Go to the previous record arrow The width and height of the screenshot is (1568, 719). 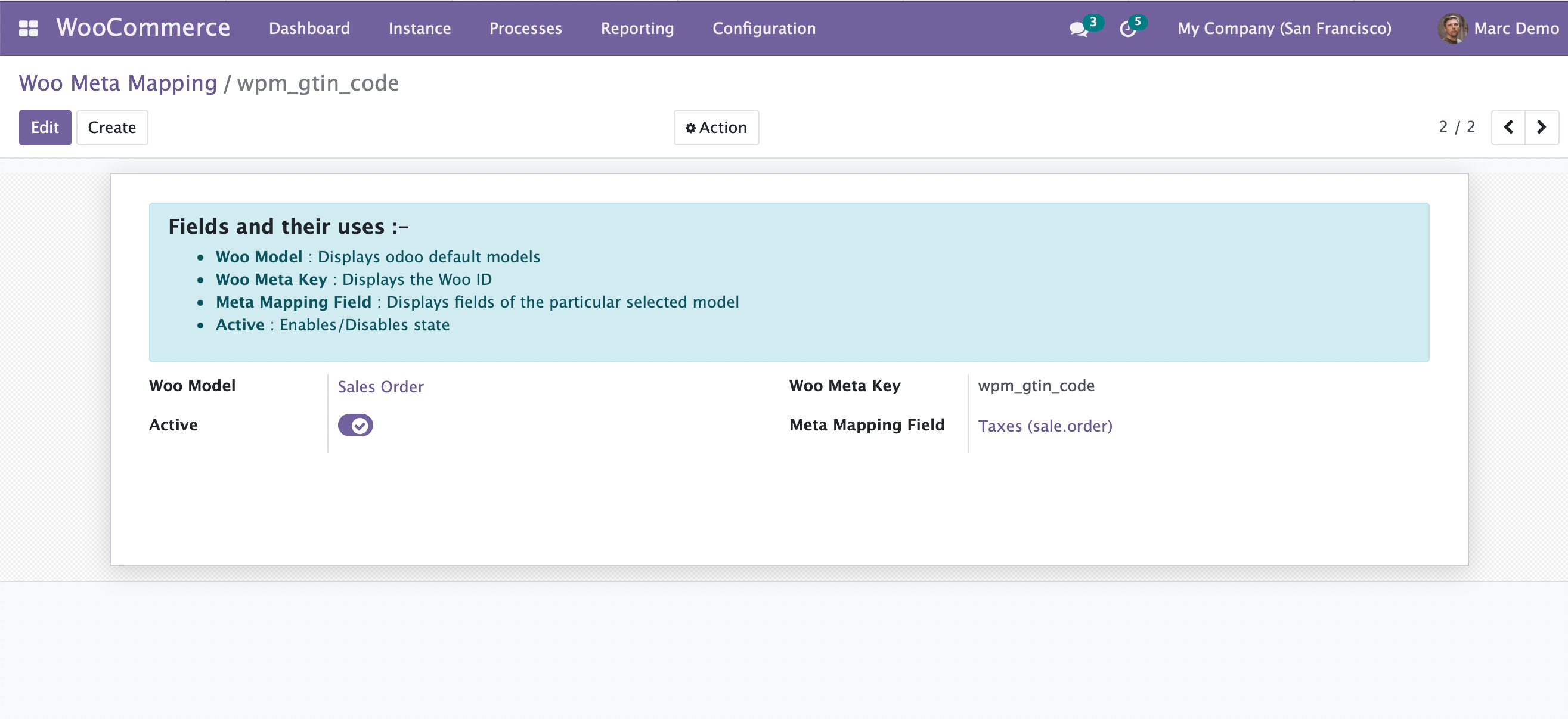click(1508, 127)
